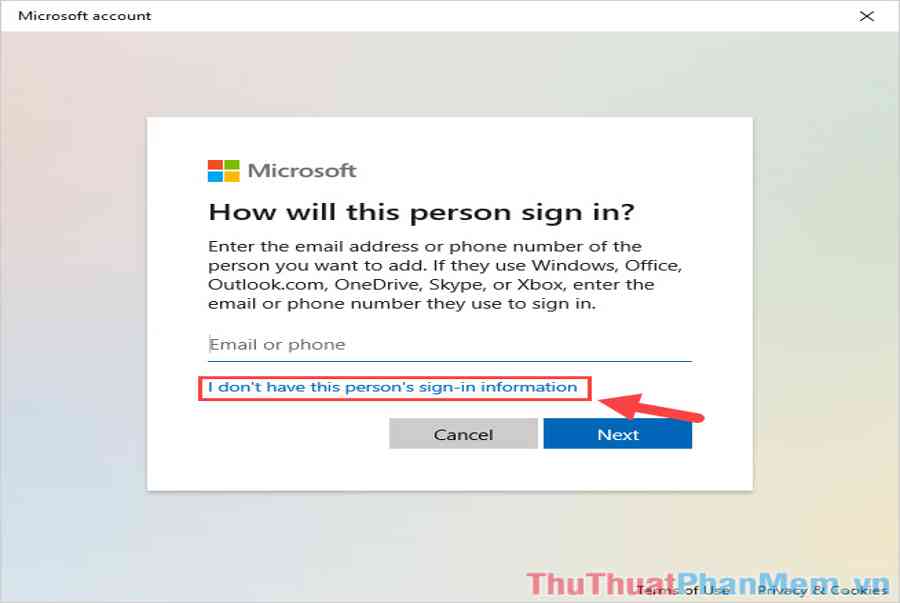Close the Microsoft account window

[x=867, y=16]
